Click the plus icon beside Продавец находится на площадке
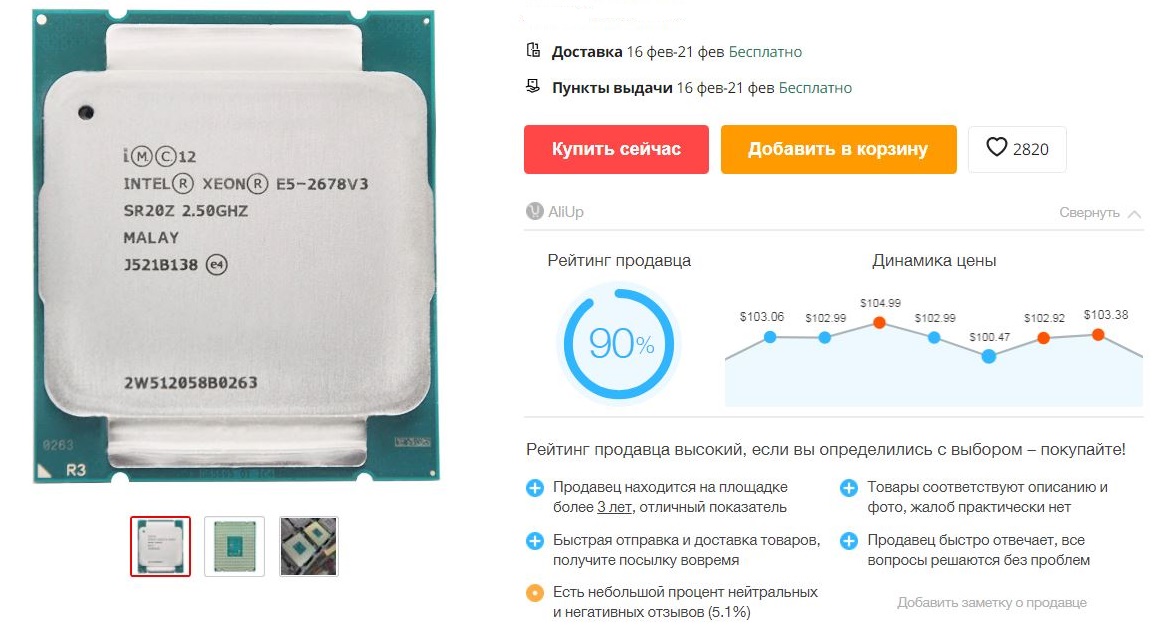1173x631 pixels. click(x=535, y=489)
